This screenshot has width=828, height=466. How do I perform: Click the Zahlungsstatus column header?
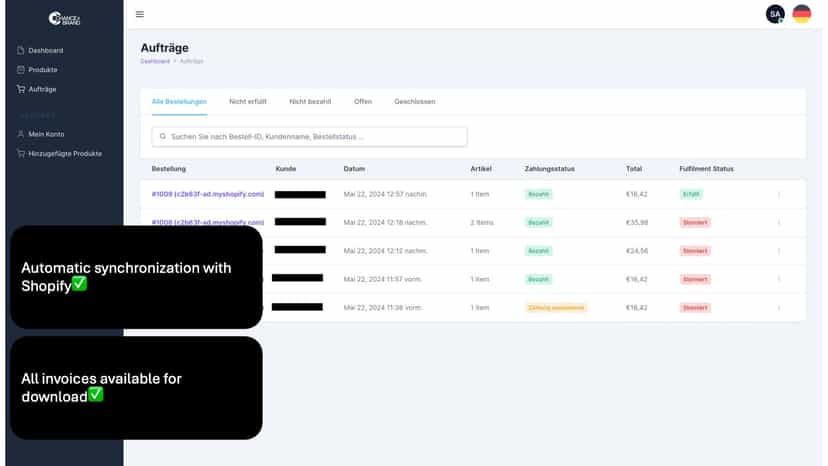tap(549, 169)
